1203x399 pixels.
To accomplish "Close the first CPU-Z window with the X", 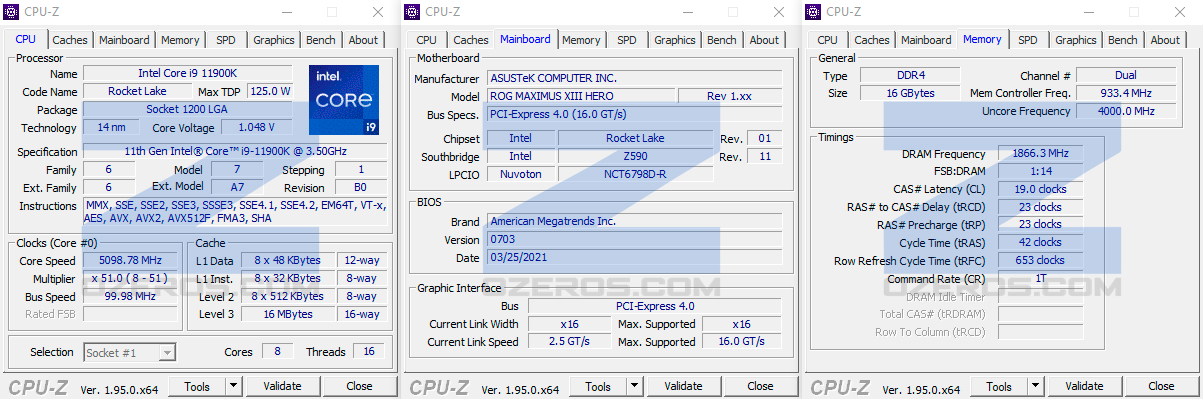I will pos(377,12).
